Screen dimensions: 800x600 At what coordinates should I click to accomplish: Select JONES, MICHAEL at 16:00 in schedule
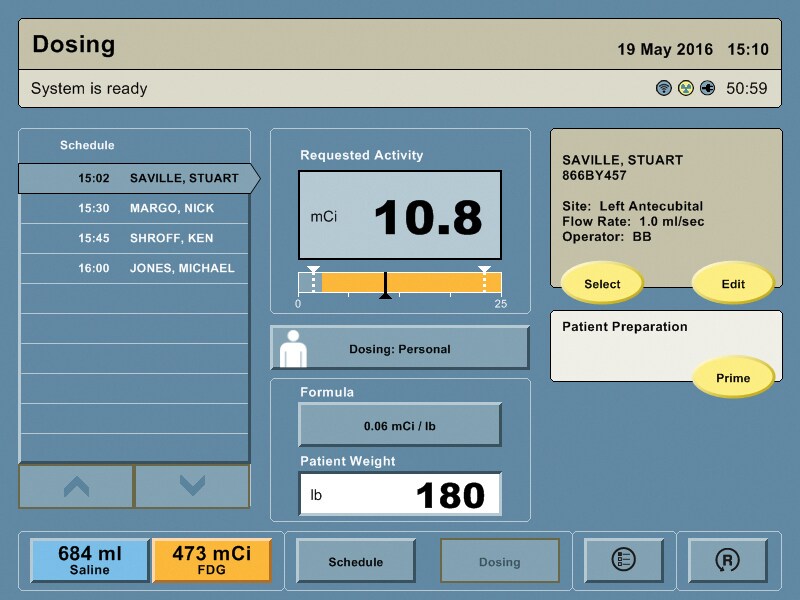coord(135,268)
